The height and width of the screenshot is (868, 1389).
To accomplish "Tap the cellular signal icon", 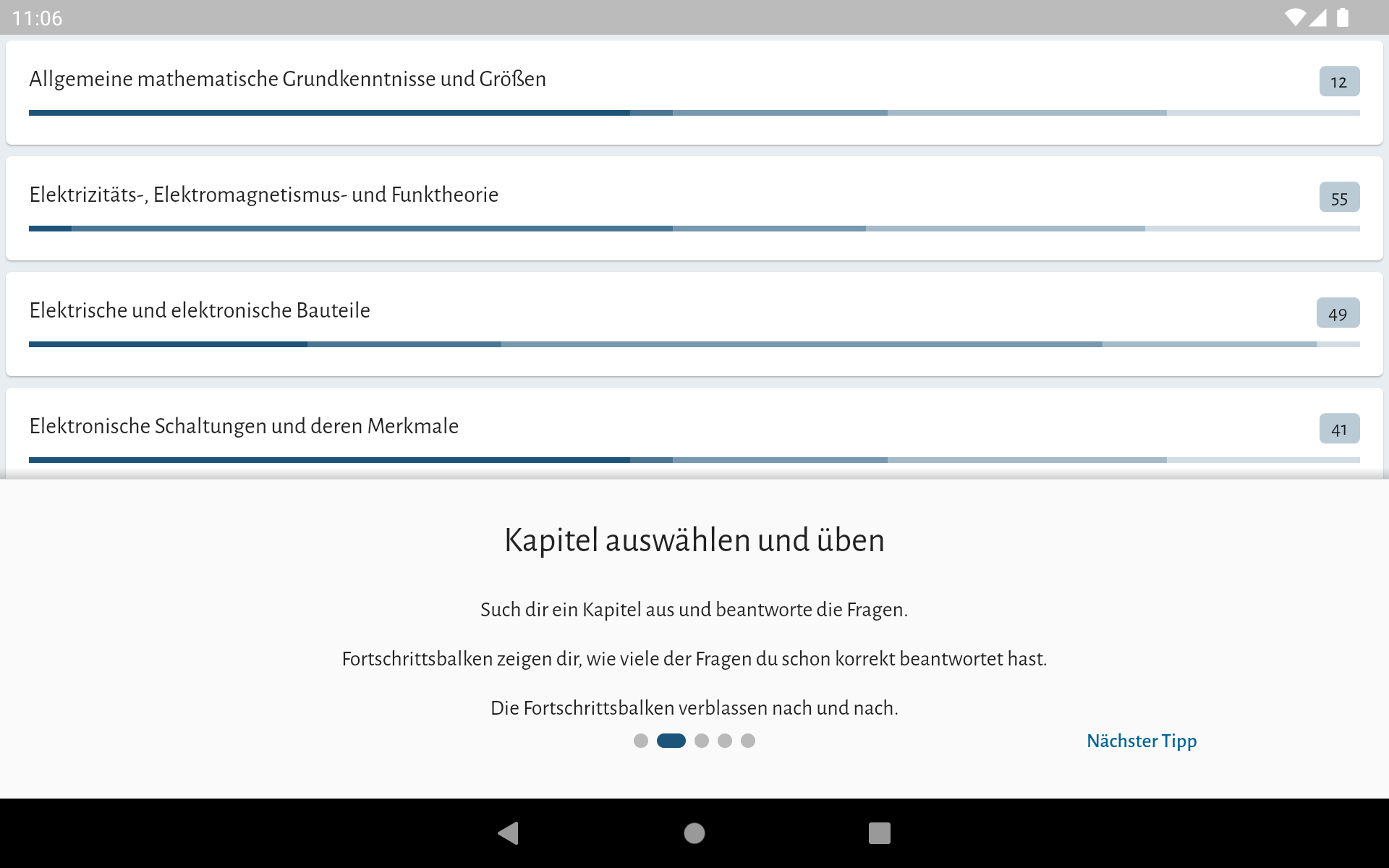I will (1318, 17).
